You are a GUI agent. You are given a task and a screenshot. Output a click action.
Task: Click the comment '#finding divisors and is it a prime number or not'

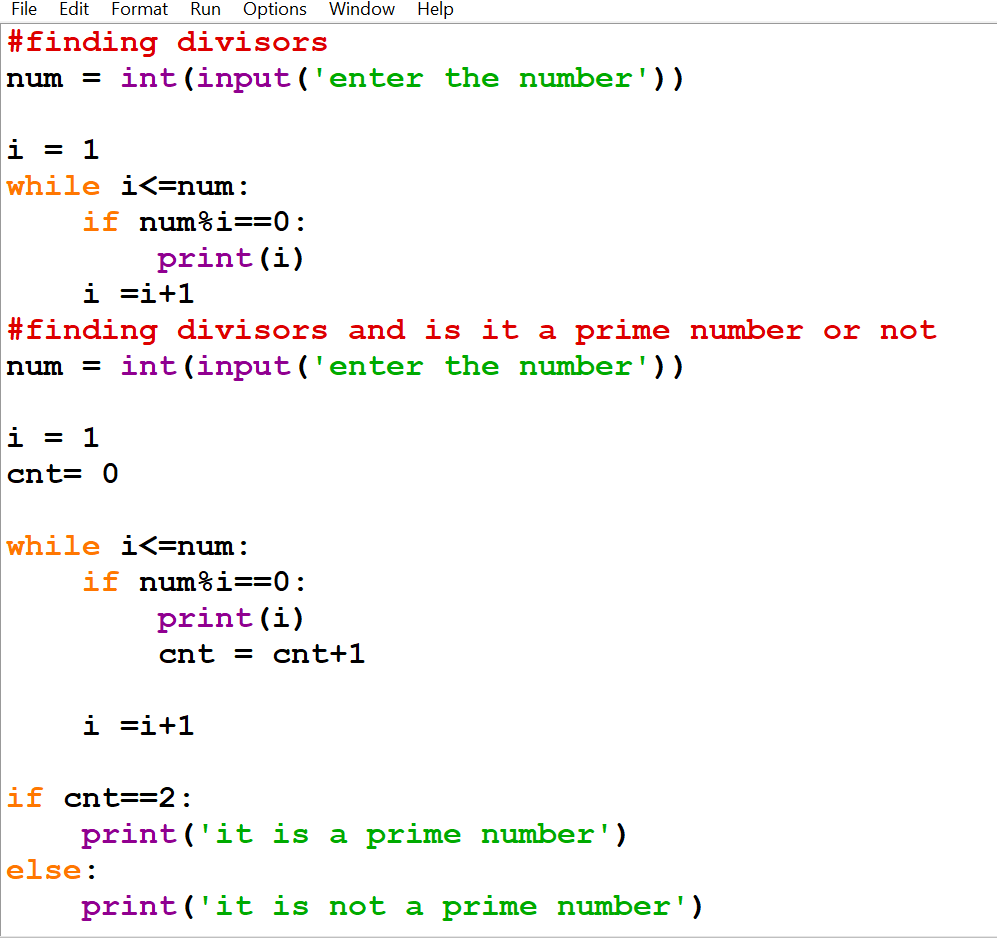tap(472, 331)
